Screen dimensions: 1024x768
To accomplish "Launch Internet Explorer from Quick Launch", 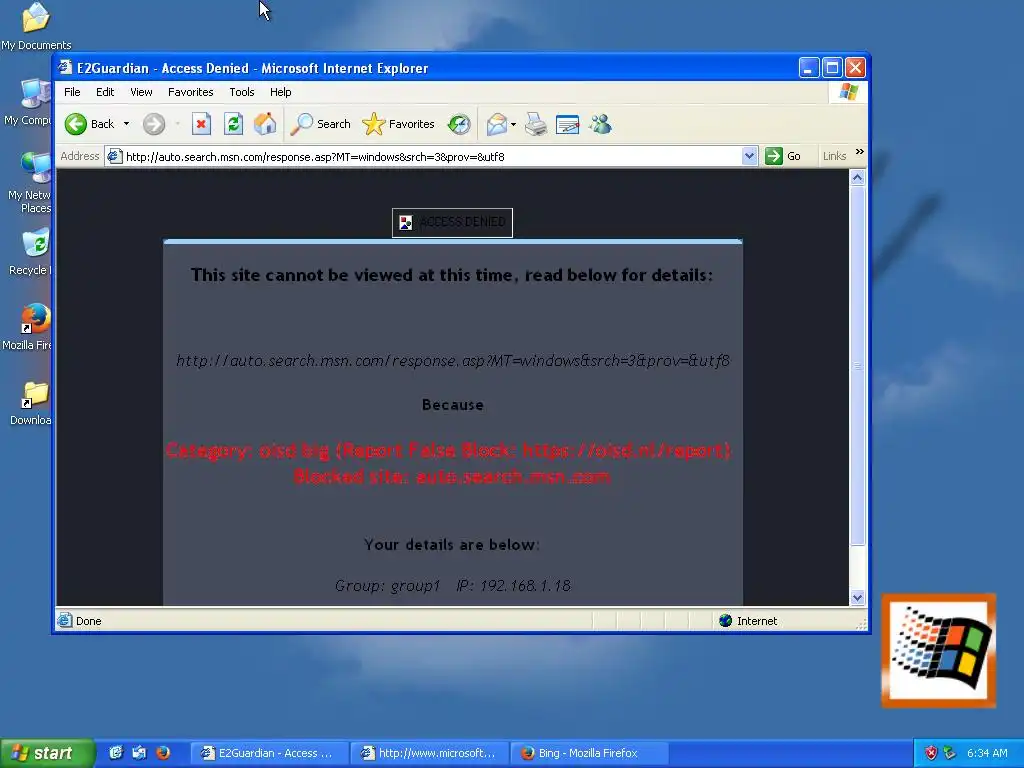I will point(116,753).
